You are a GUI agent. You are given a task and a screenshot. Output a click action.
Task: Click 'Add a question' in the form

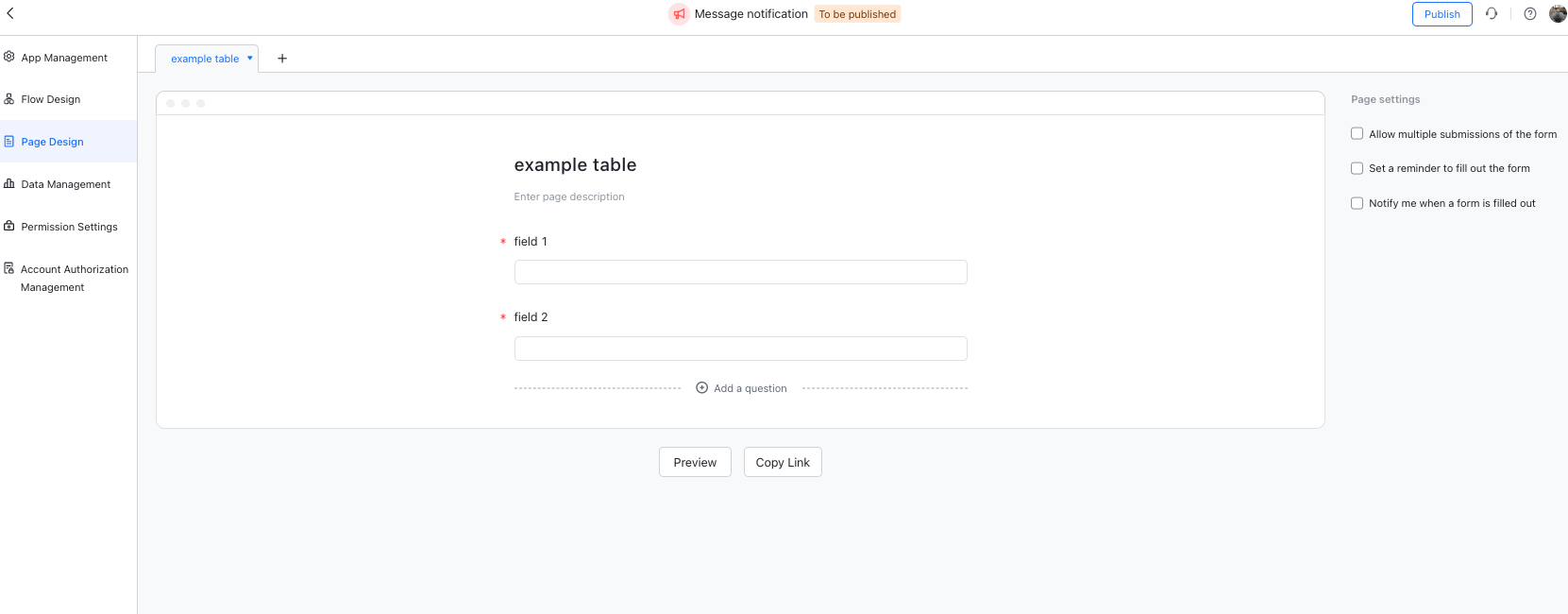coord(741,387)
